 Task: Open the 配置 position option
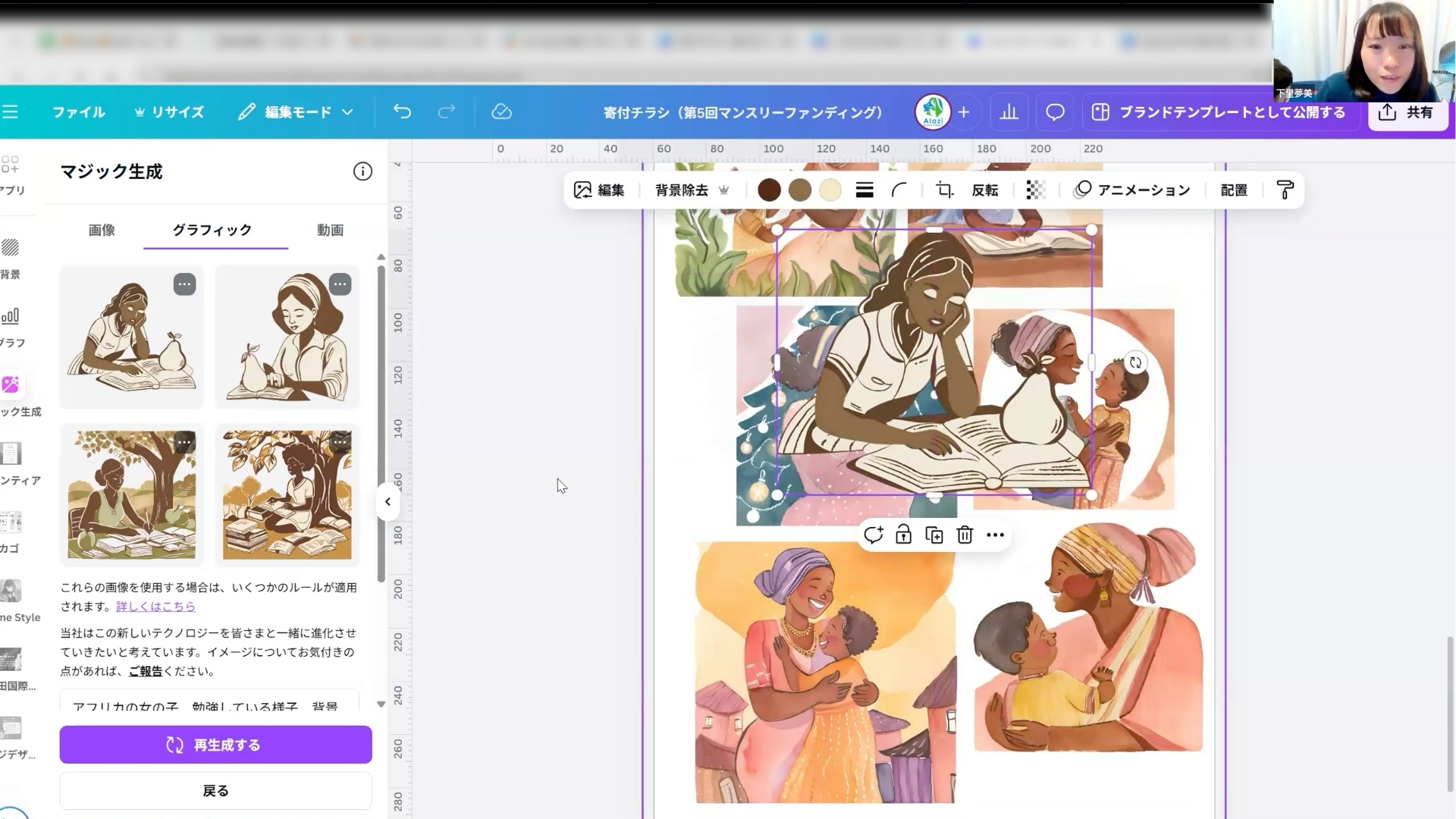(1234, 190)
